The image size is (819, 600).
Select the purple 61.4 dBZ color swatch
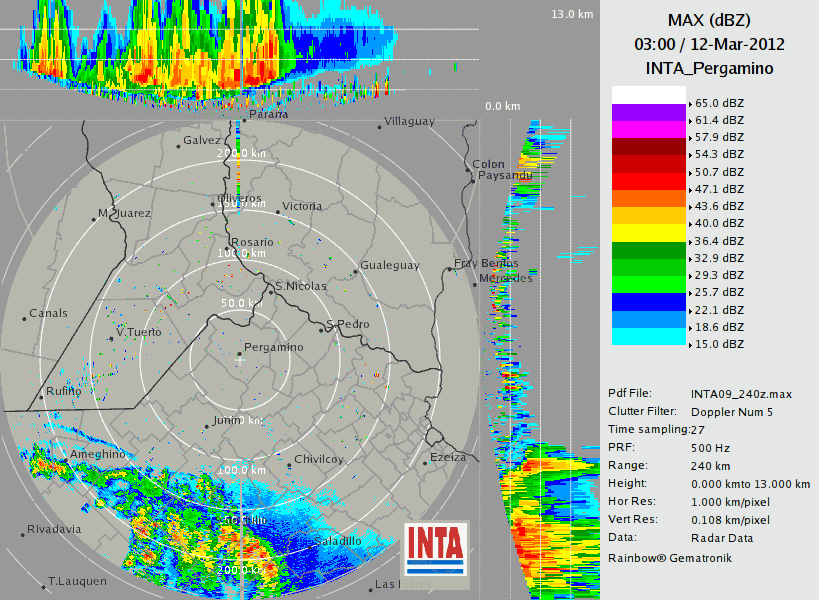pos(648,112)
